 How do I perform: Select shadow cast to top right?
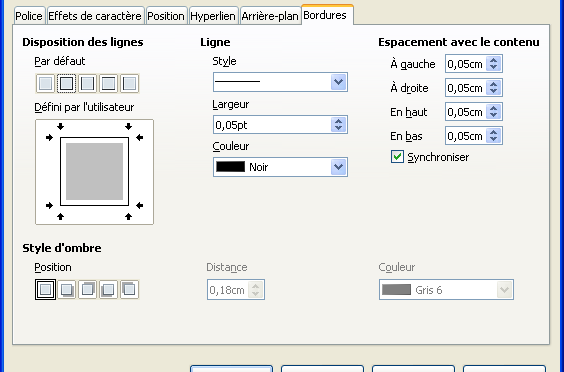[x=87, y=289]
